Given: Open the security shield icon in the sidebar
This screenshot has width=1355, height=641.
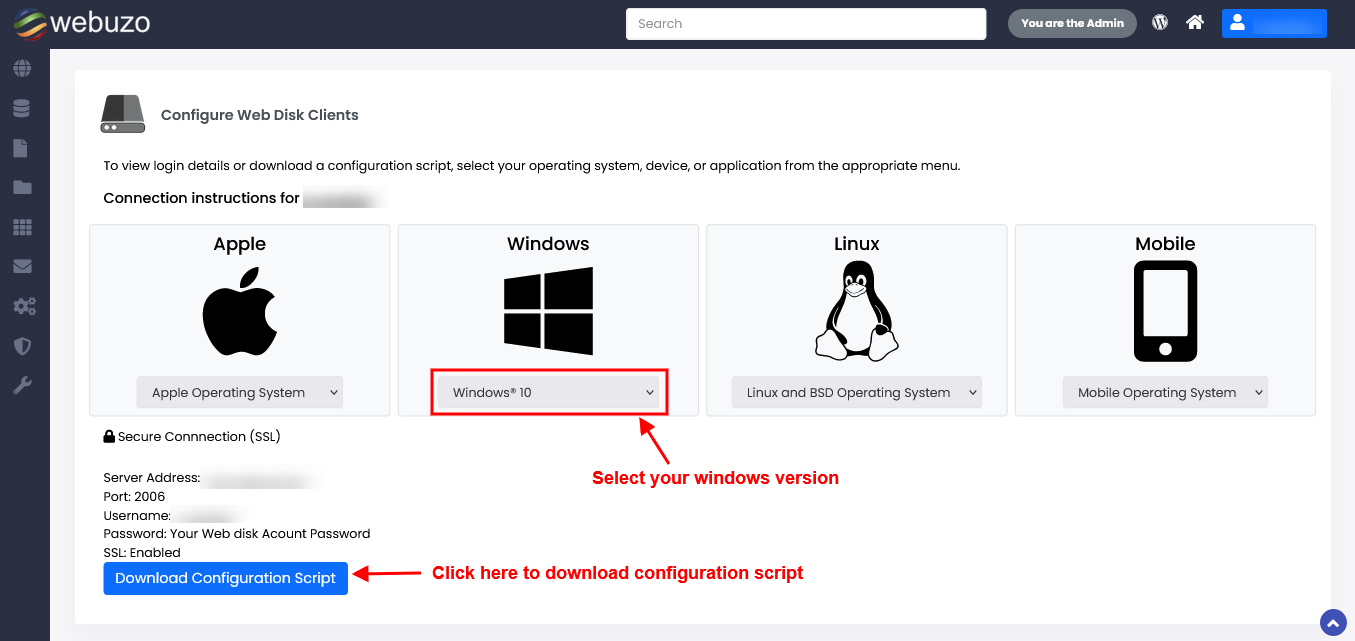Looking at the screenshot, I should (24, 345).
